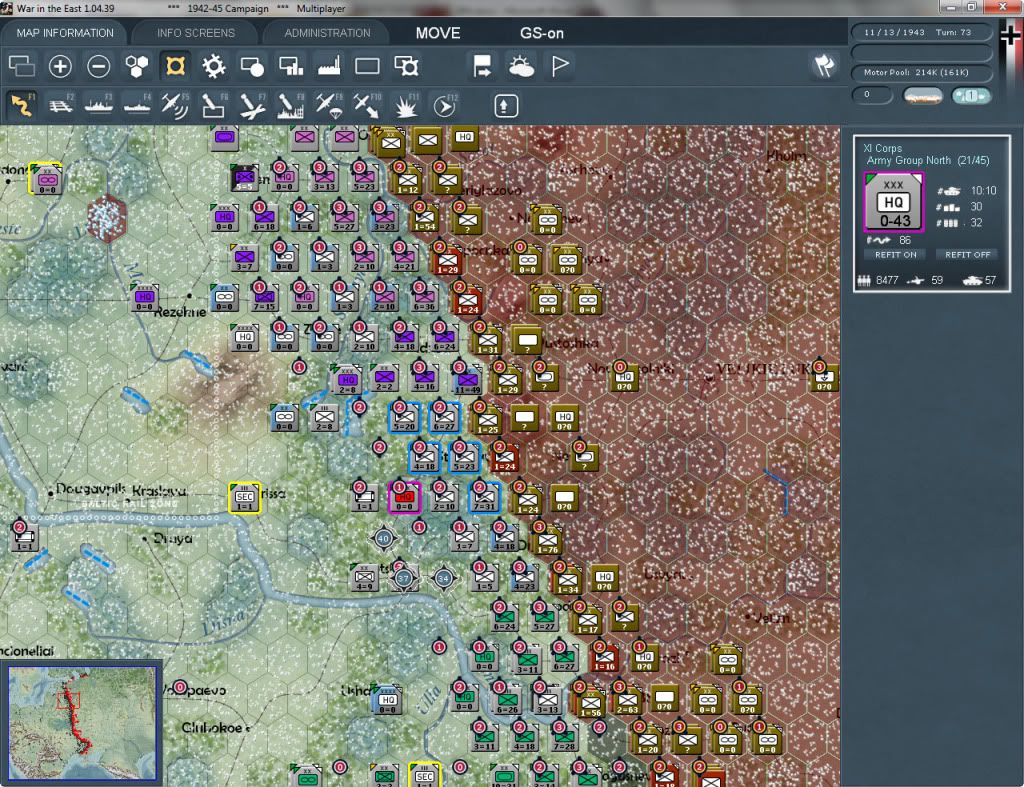Click the airbase marker numbered 34
Viewport: 1024px width, 787px height.
[x=444, y=578]
